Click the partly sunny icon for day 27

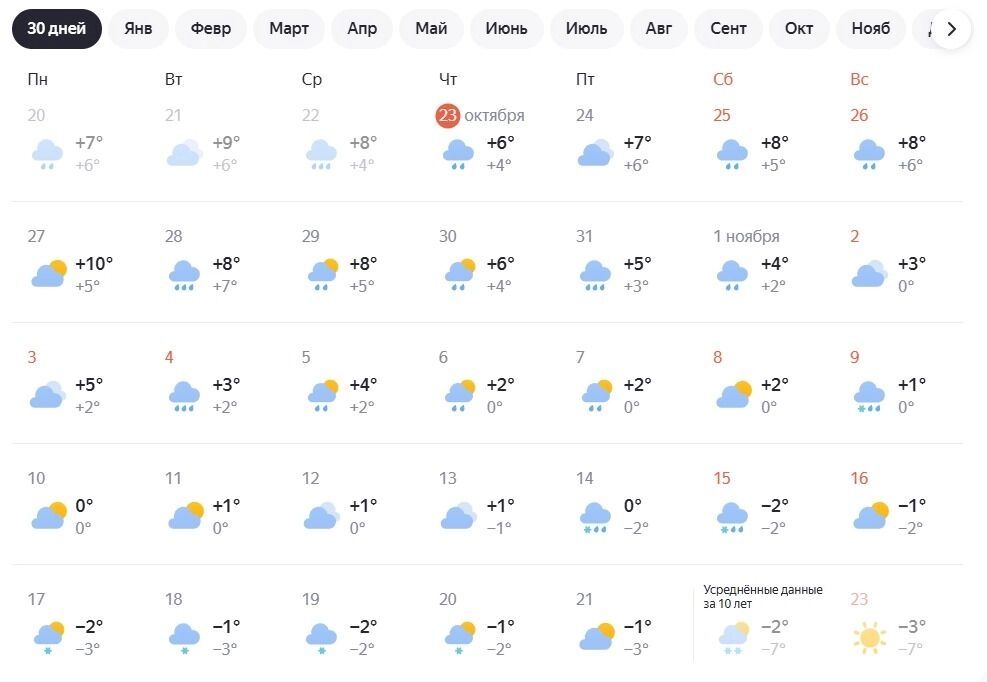tap(48, 274)
